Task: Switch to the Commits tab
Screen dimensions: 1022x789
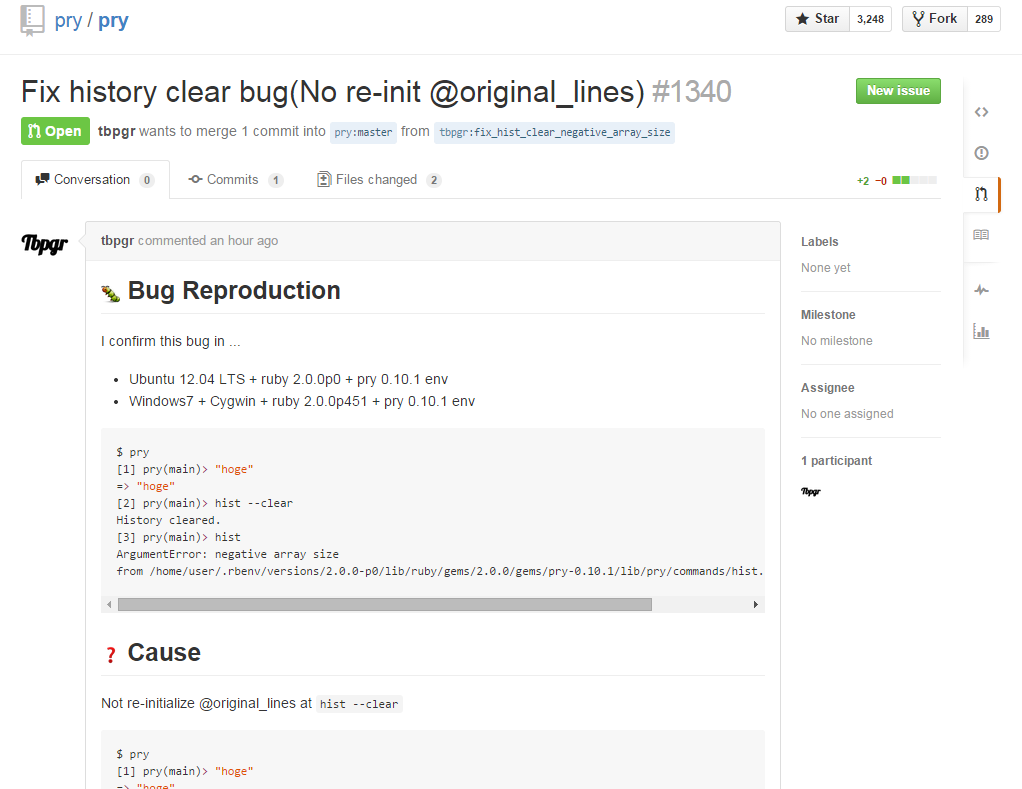Action: click(237, 179)
